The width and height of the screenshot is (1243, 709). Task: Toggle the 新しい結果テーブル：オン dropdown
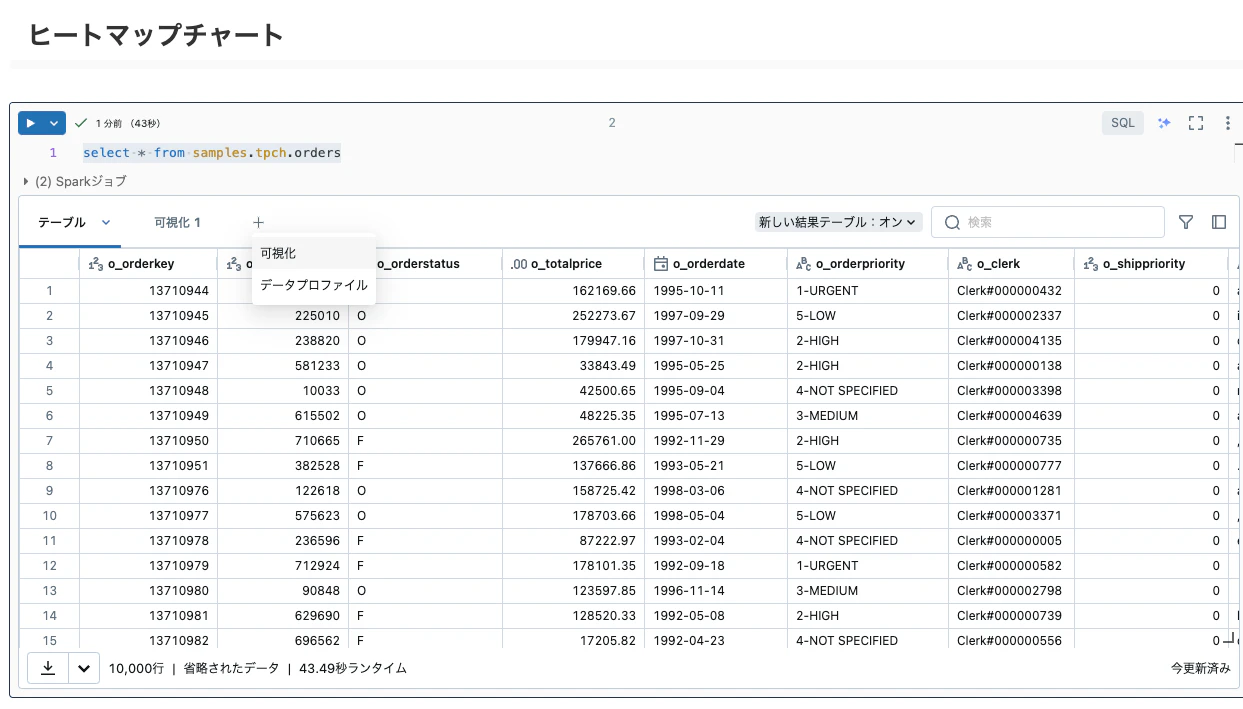click(838, 222)
